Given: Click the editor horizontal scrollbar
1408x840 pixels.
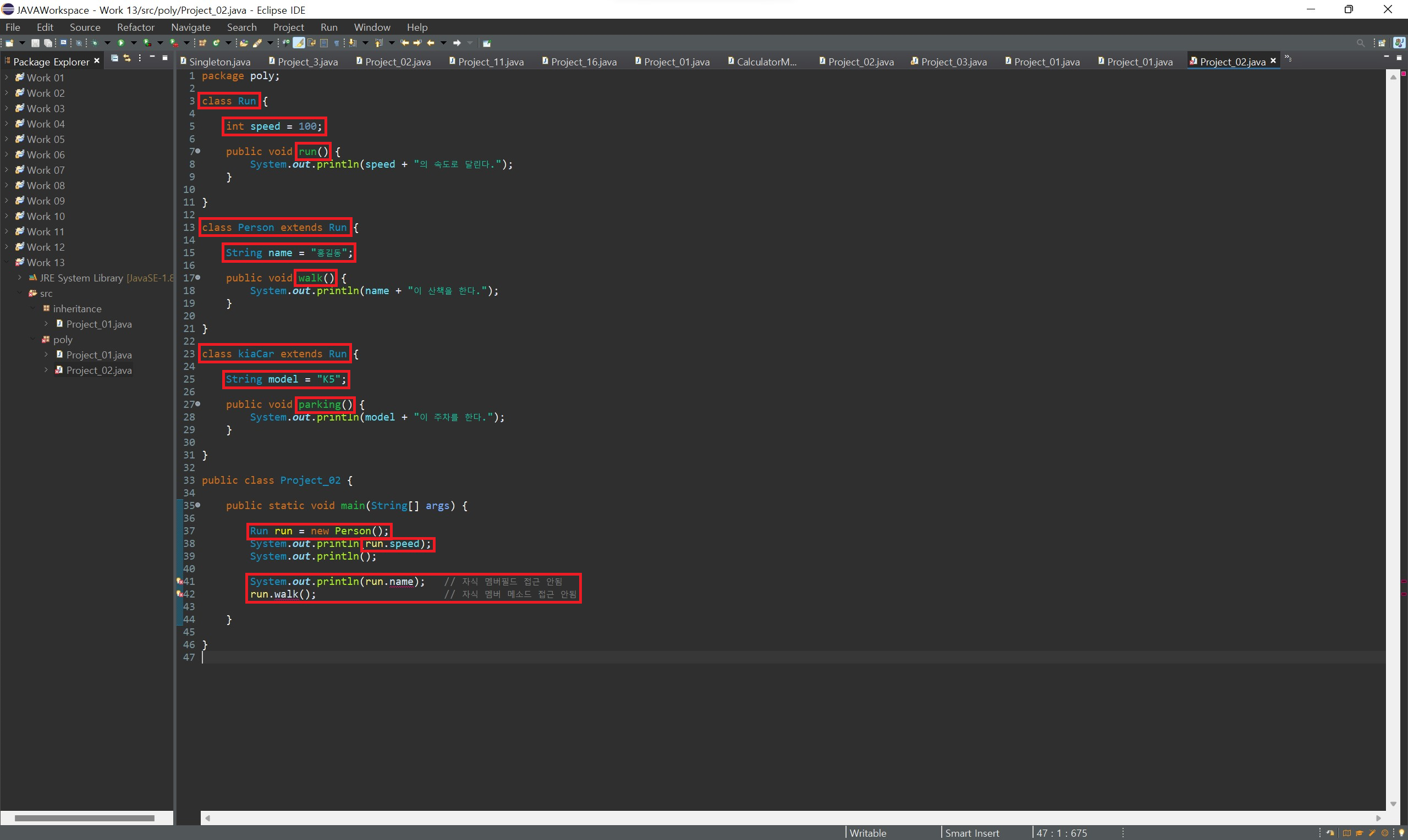Looking at the screenshot, I should [793, 818].
